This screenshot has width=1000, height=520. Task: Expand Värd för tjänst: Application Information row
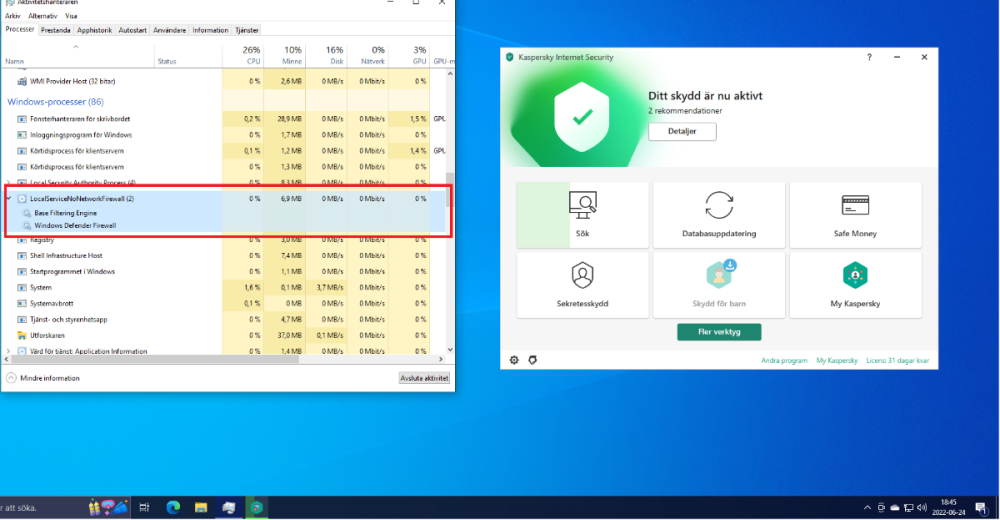tap(8, 351)
